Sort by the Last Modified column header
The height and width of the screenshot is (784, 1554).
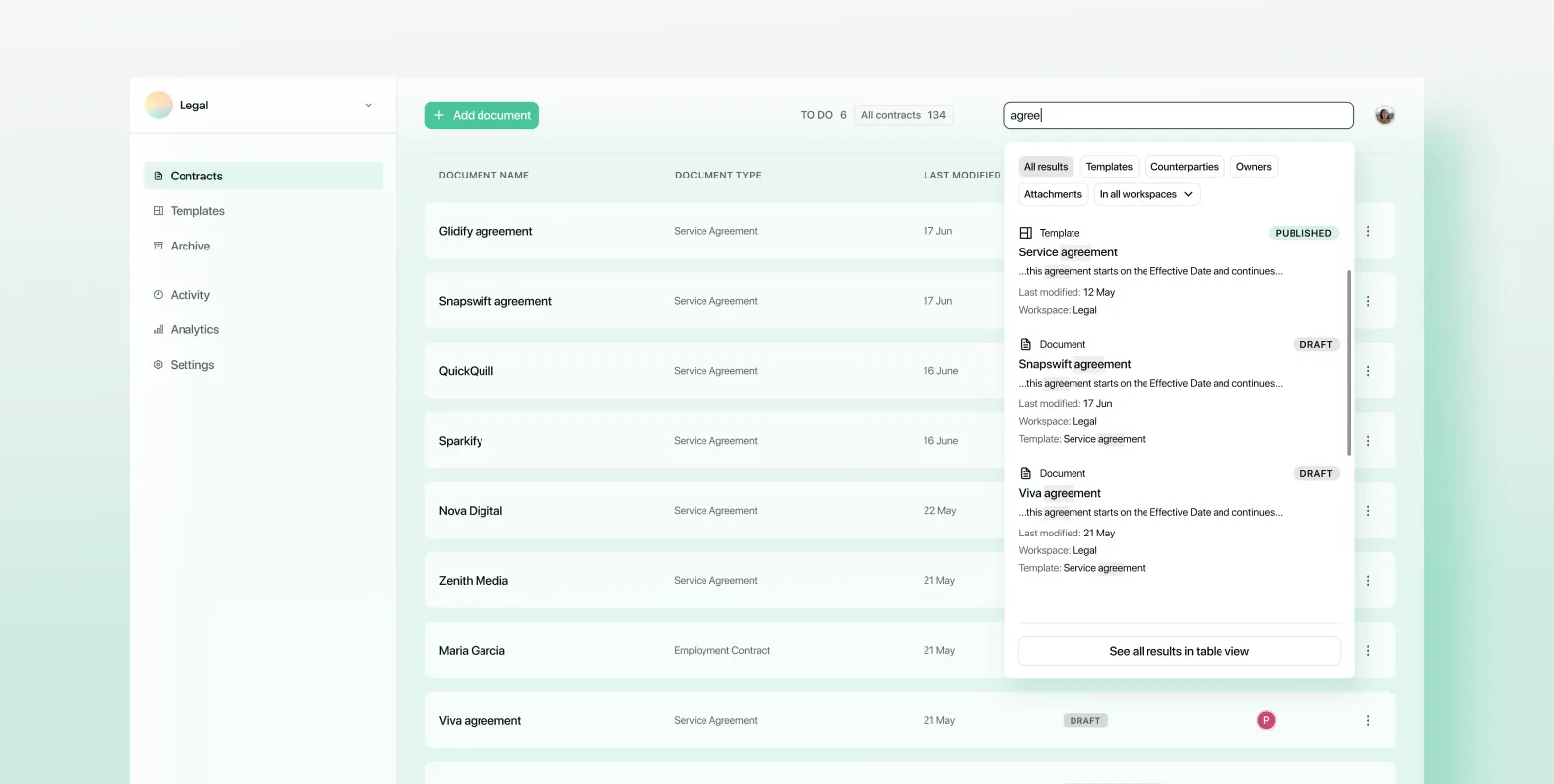click(x=962, y=176)
